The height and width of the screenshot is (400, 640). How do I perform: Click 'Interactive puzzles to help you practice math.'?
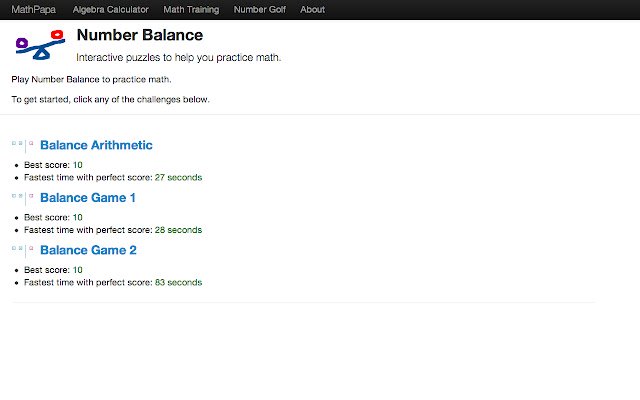click(x=178, y=58)
